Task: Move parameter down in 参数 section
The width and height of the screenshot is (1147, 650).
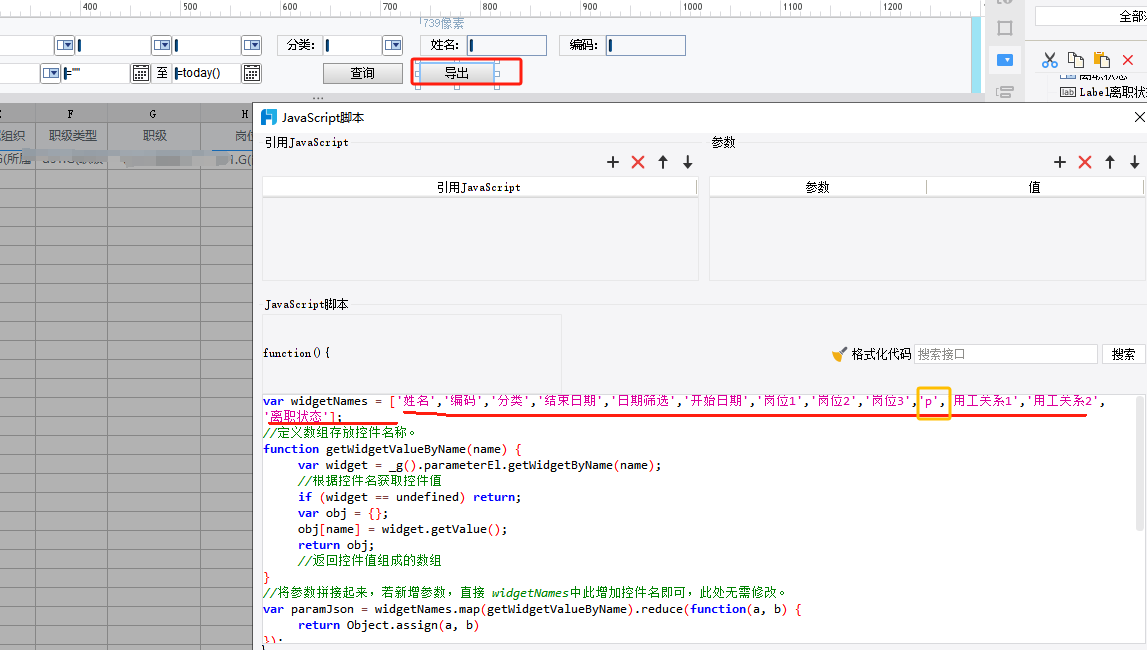Action: pyautogui.click(x=1135, y=162)
